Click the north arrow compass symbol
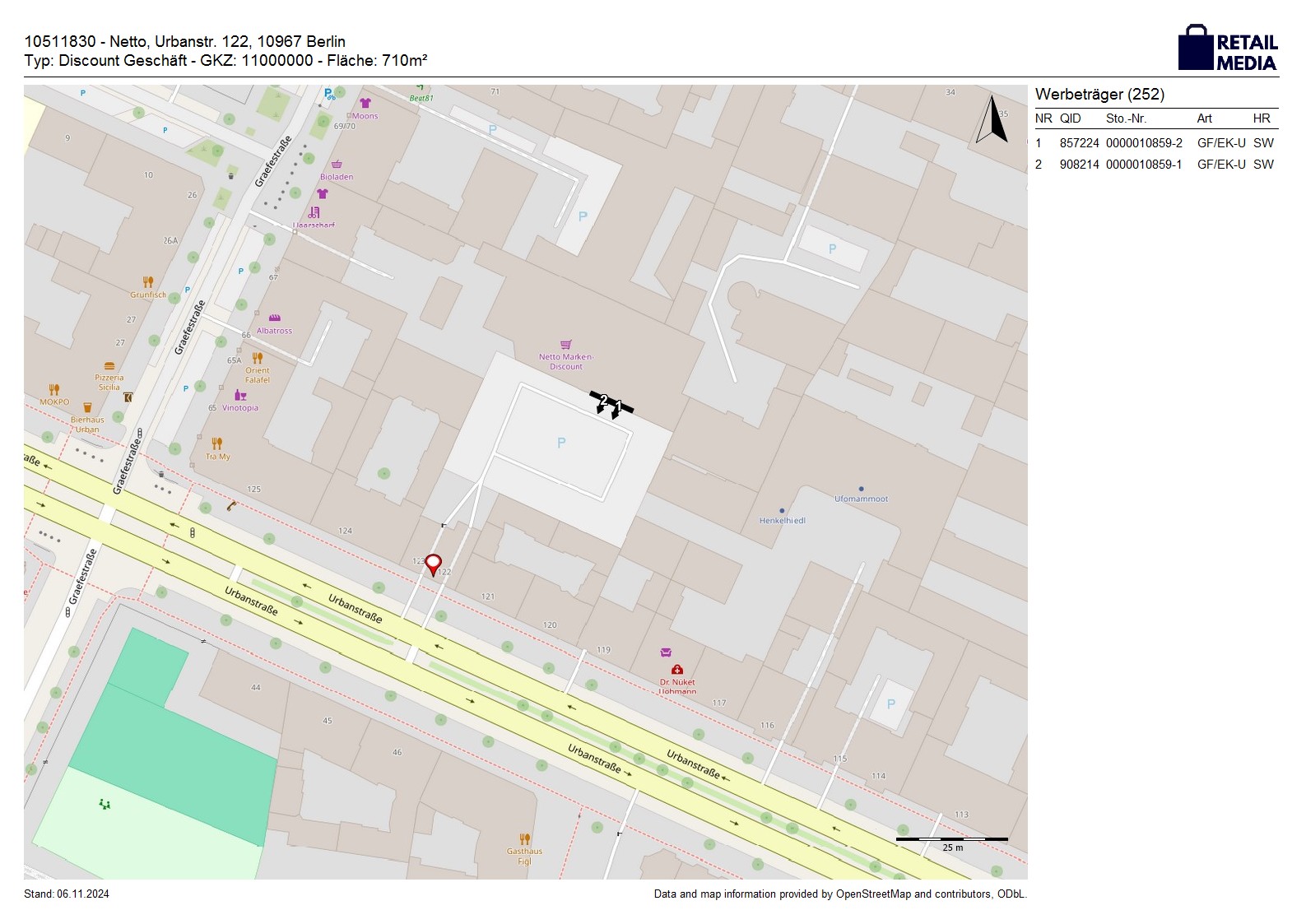Screen dimensions: 1306x924 [992, 120]
